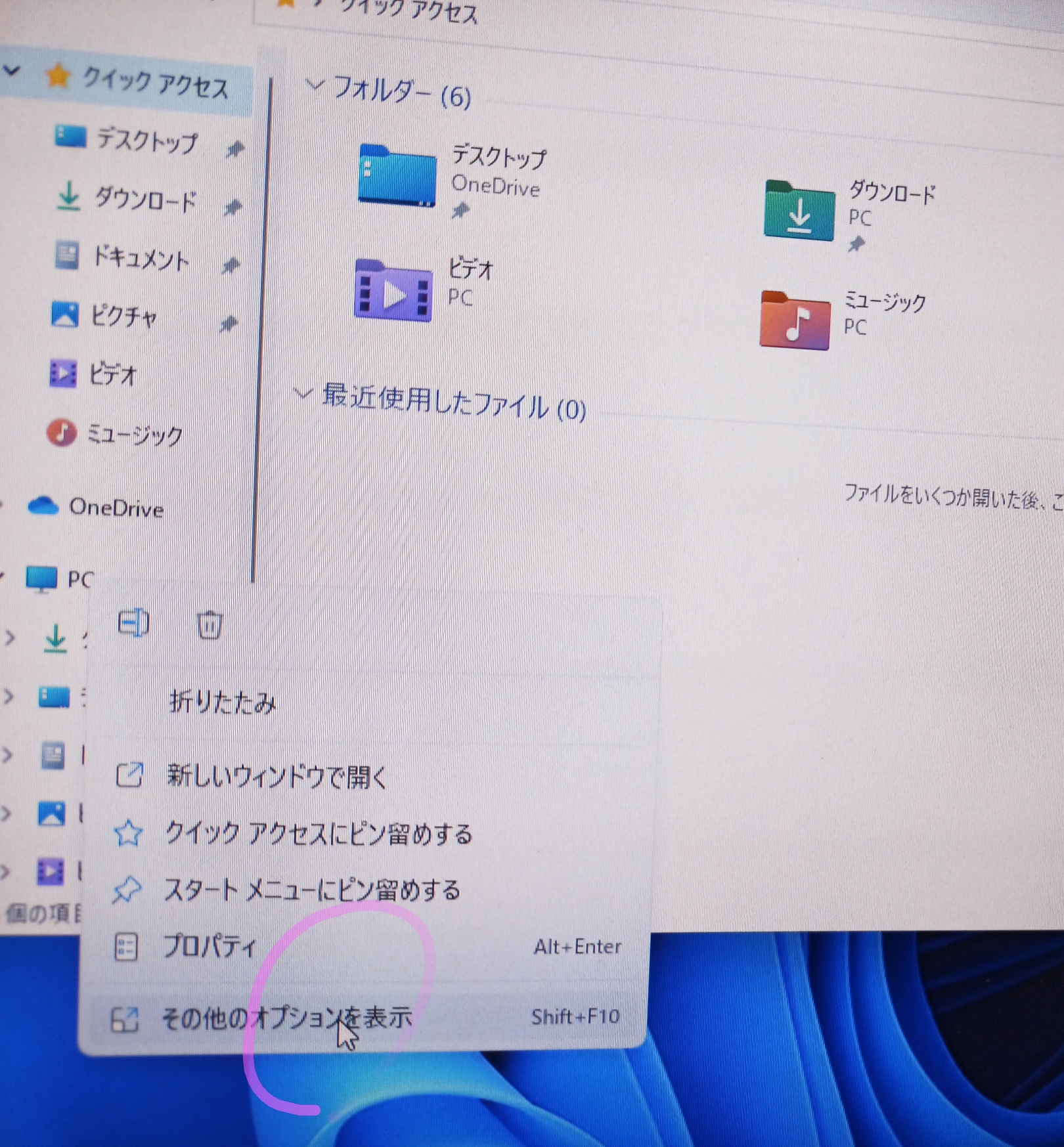Screen dimensions: 1064x1147
Task: Collapse the 最近使用したファイル (0) group
Action: pyautogui.click(x=302, y=393)
